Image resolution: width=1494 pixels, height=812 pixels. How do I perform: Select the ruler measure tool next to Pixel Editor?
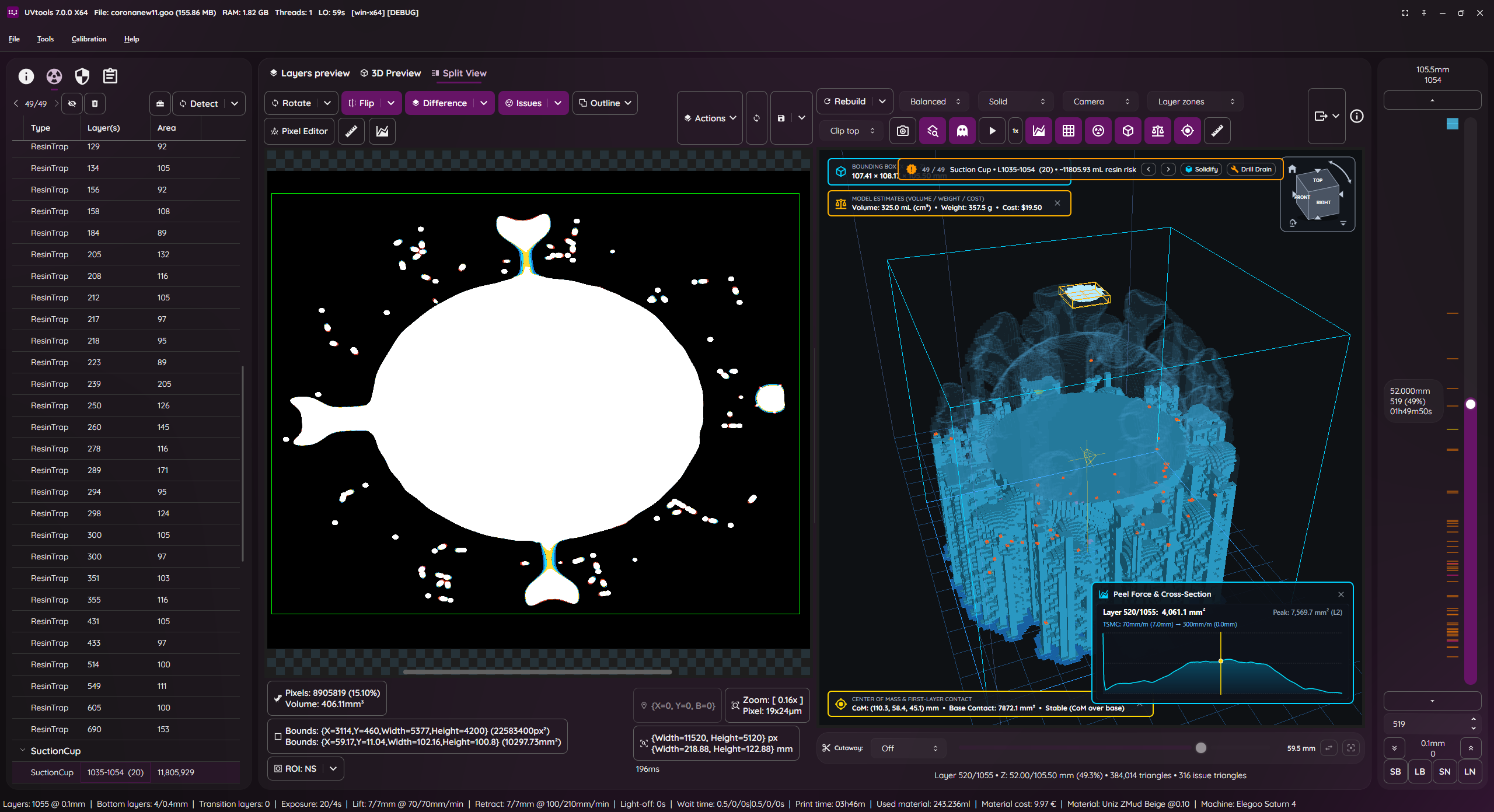coord(351,131)
